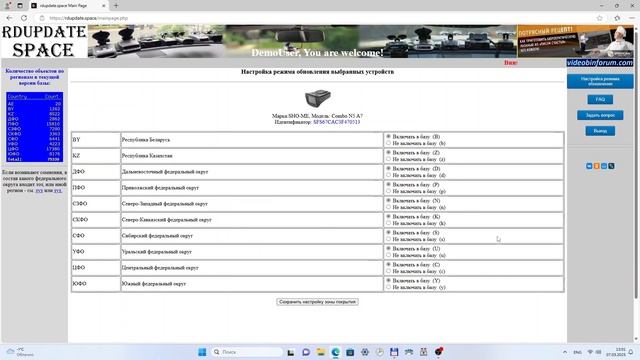
Task: Show hidden tray icons chevron
Action: pos(565,352)
